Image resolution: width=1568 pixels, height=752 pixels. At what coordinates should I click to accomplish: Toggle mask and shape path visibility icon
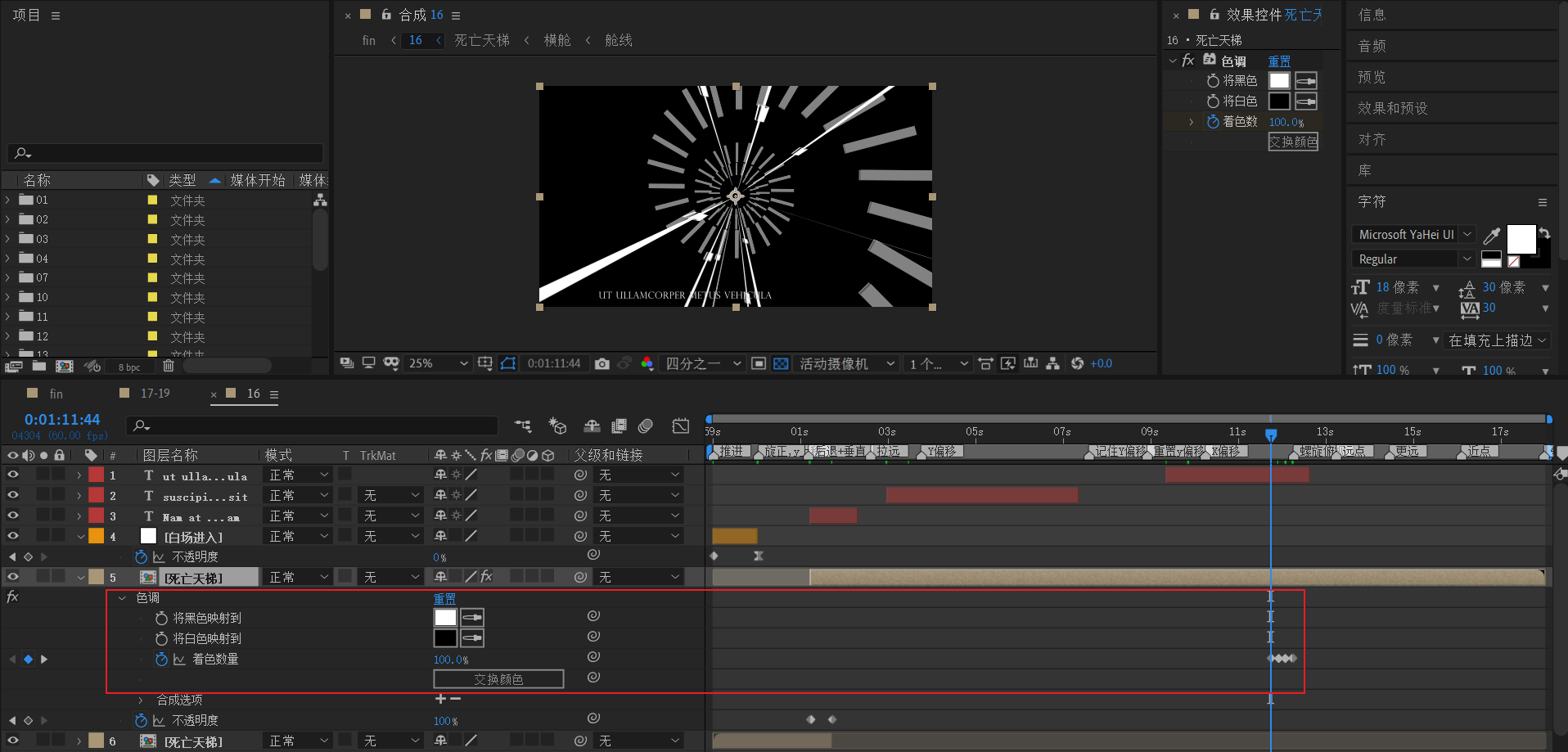508,363
